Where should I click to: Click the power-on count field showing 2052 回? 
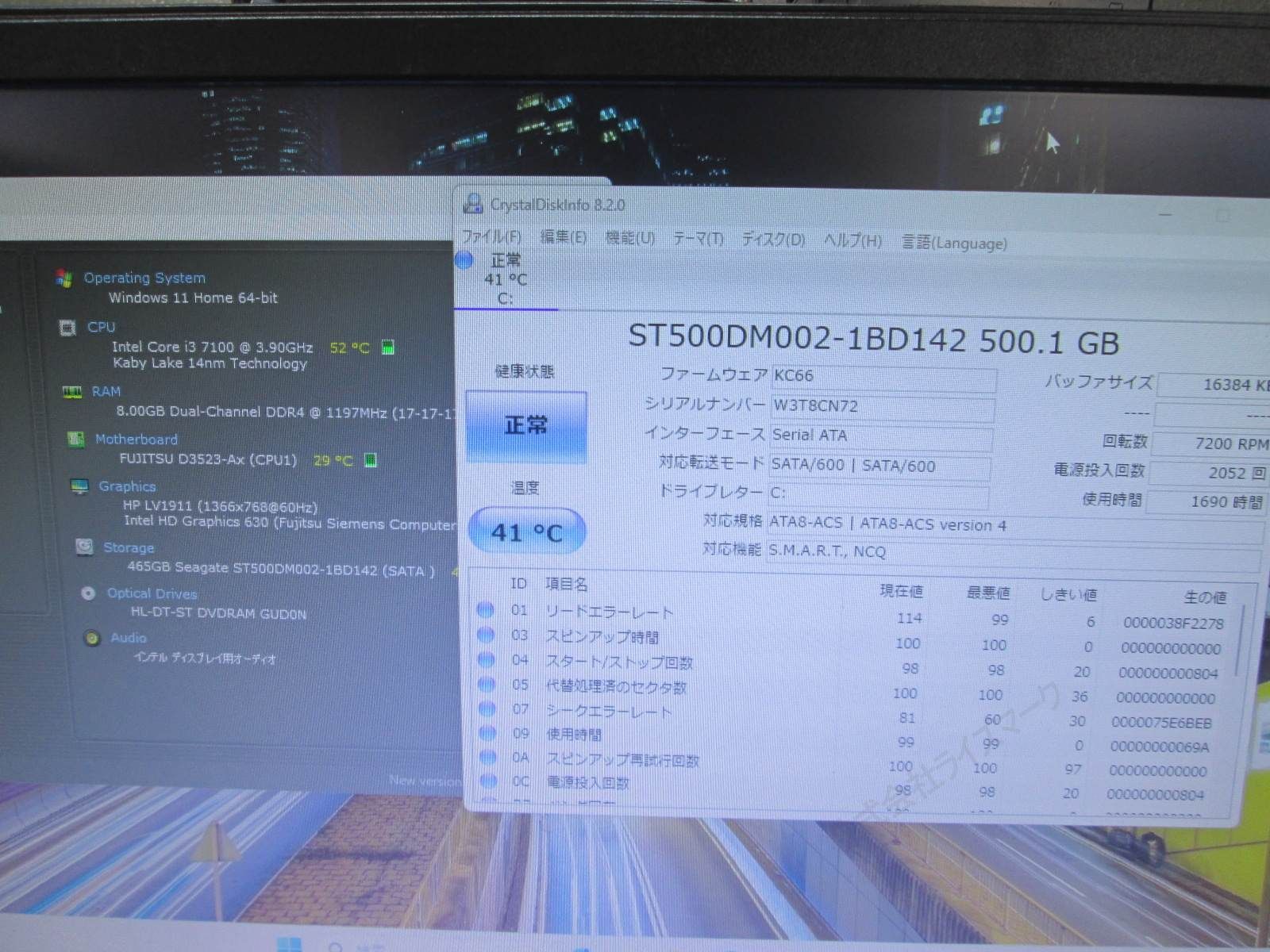click(x=1208, y=474)
